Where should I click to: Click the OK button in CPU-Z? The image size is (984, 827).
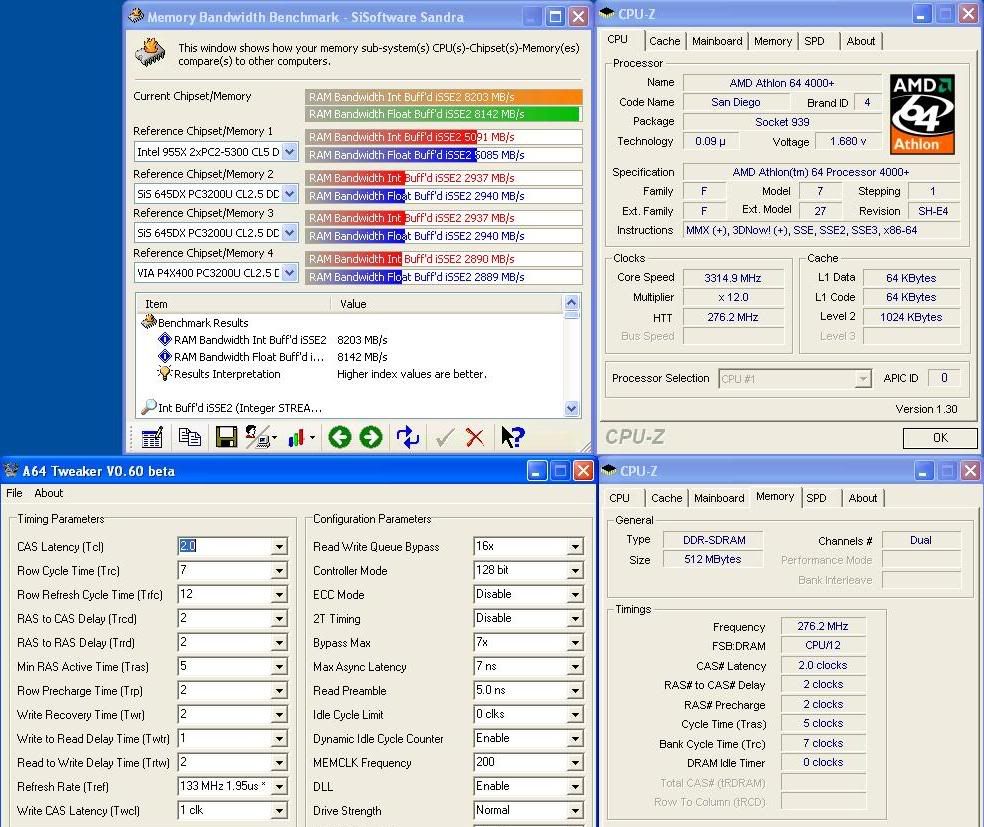coord(939,438)
